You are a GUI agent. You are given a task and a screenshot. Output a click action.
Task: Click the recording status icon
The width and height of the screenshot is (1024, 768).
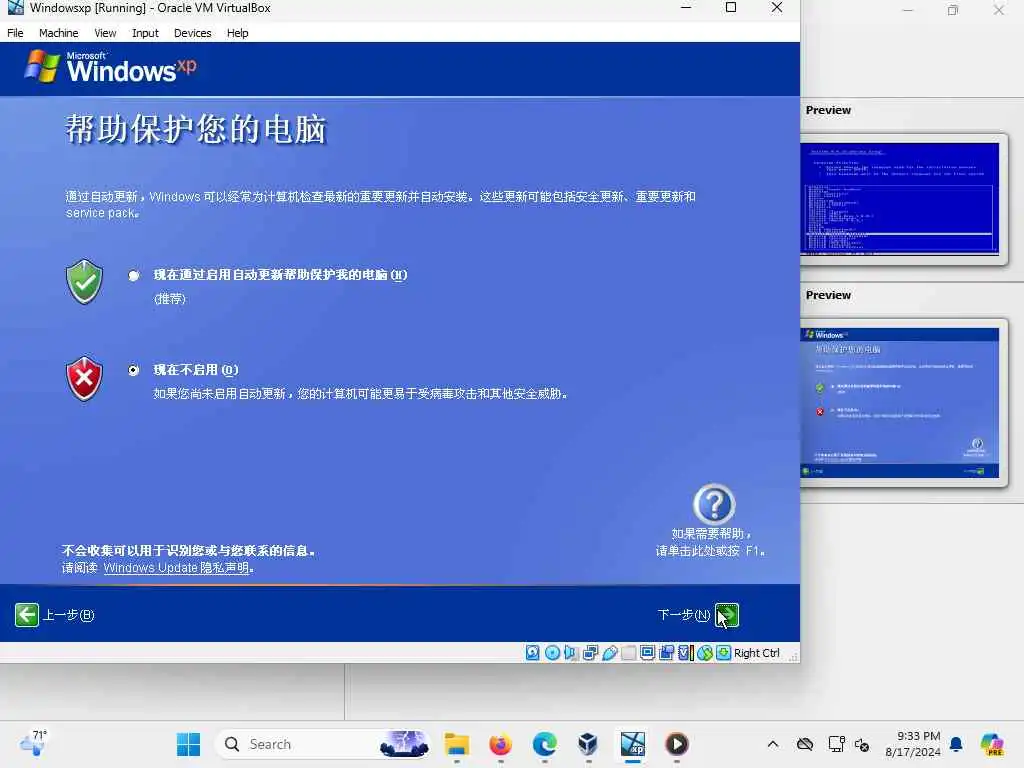click(666, 652)
